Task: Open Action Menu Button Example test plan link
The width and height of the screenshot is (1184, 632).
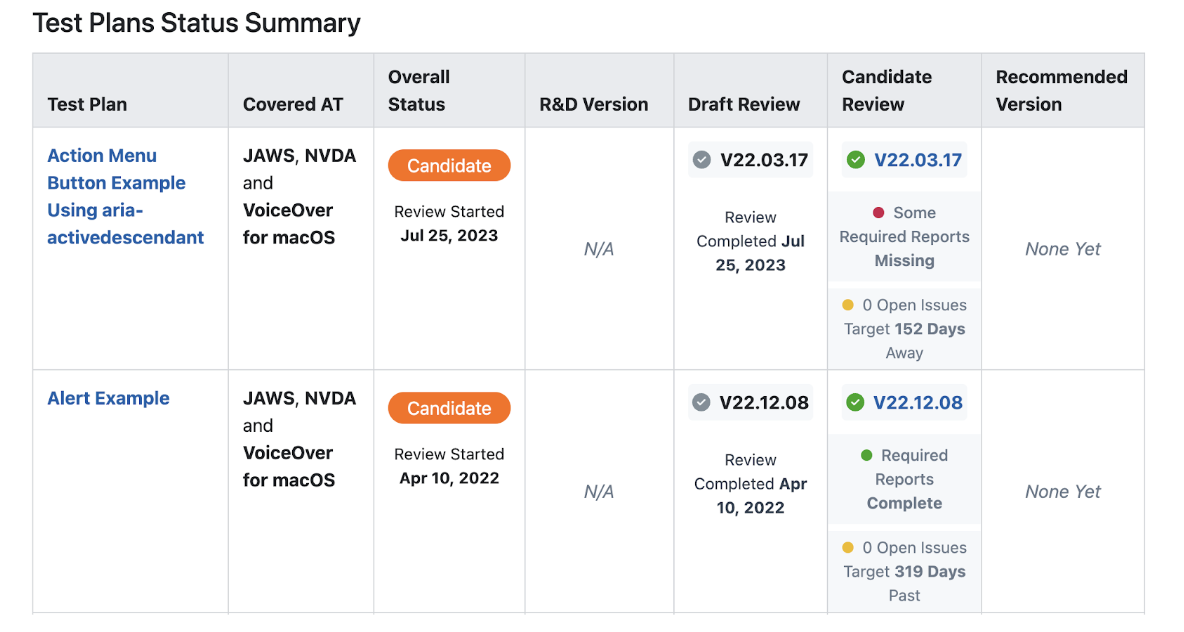Action: pos(125,196)
